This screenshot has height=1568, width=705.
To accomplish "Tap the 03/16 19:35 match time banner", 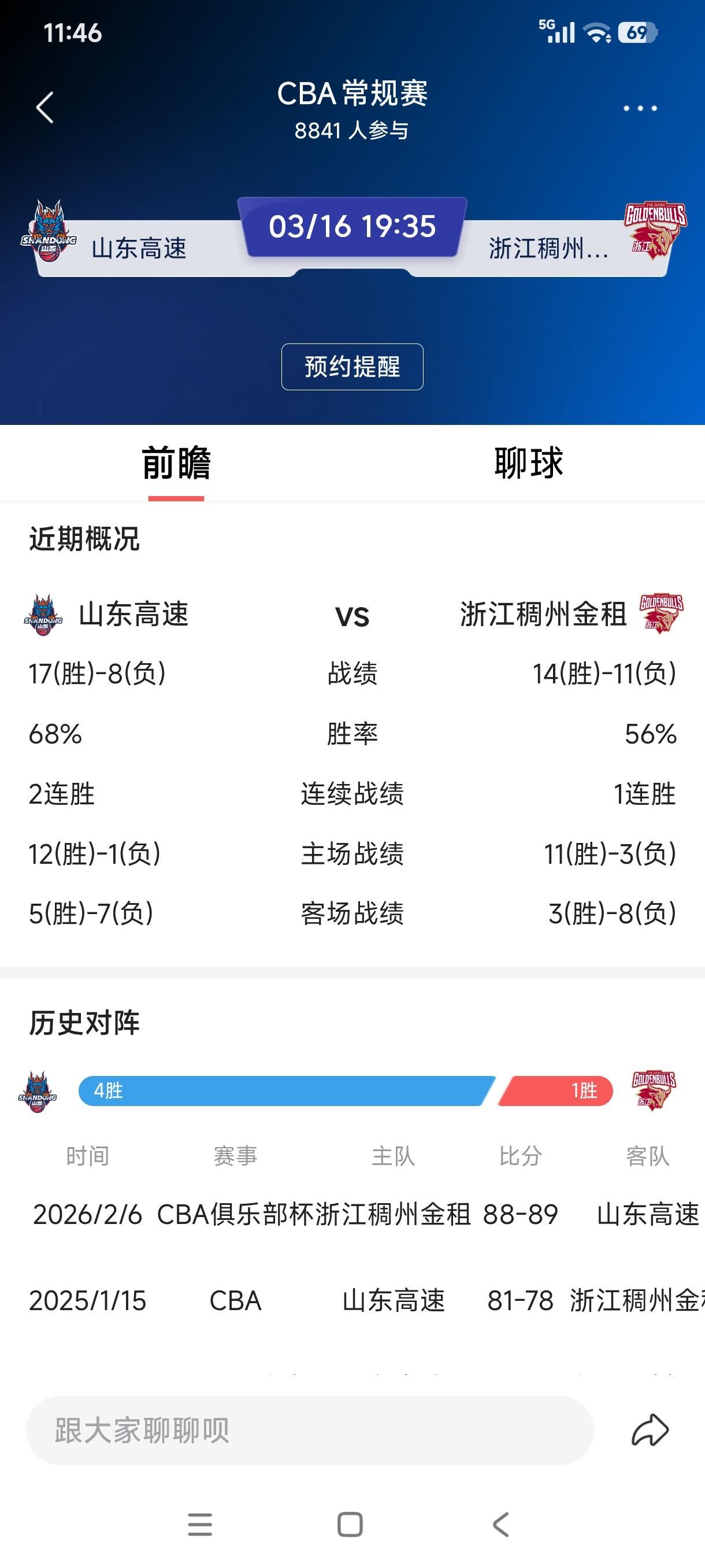I will [x=352, y=227].
